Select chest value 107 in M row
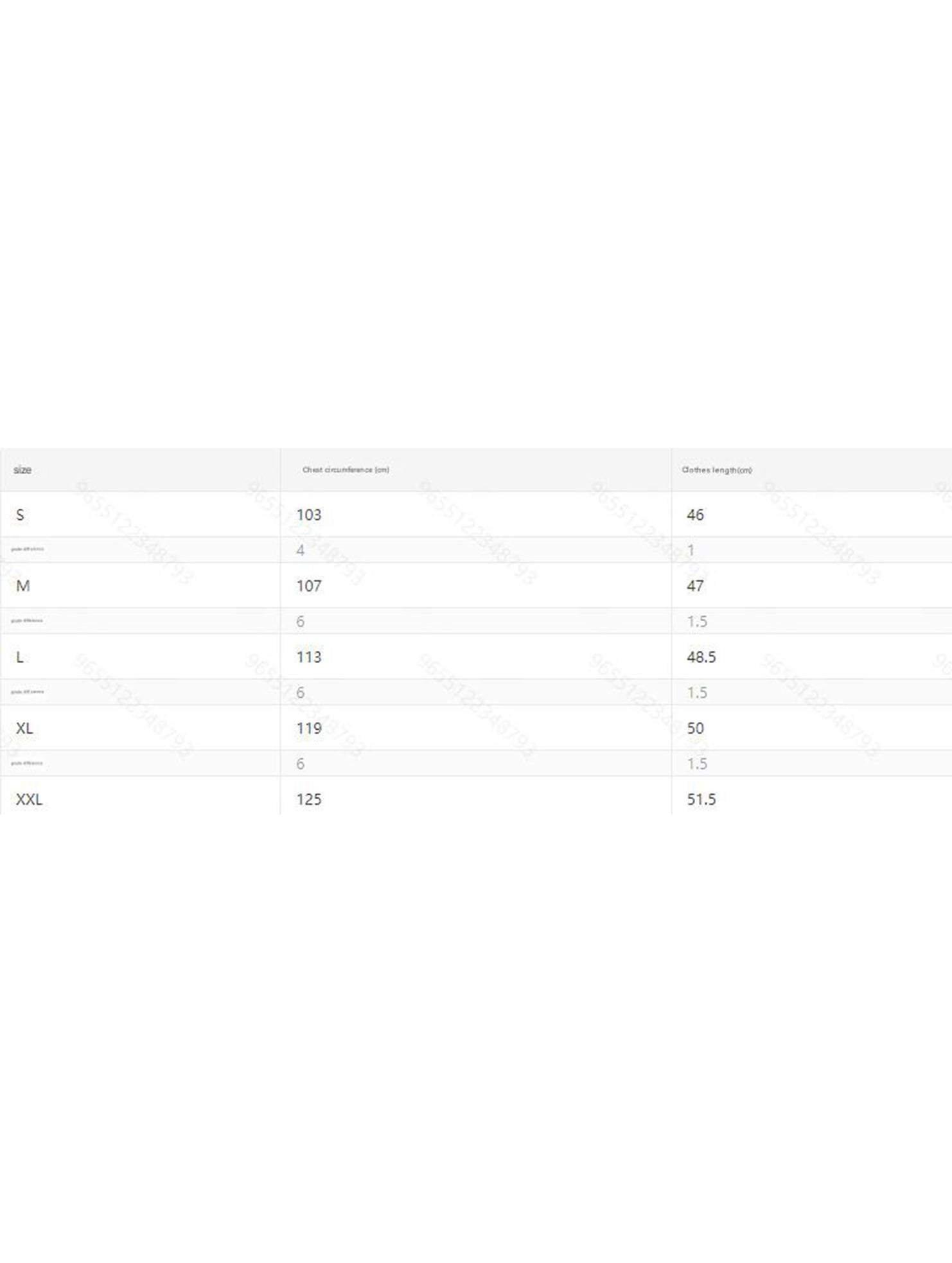Viewport: 952px width, 1263px height. [308, 586]
